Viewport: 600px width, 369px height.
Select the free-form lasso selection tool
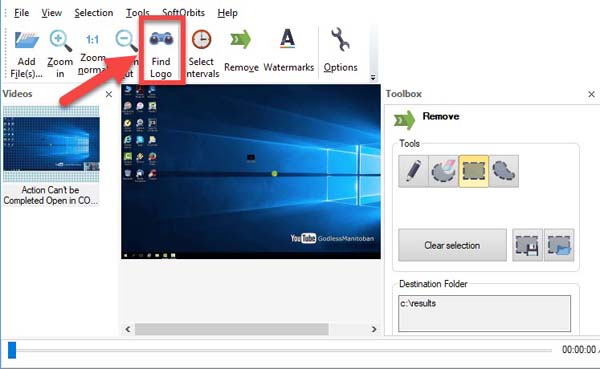pyautogui.click(x=504, y=171)
